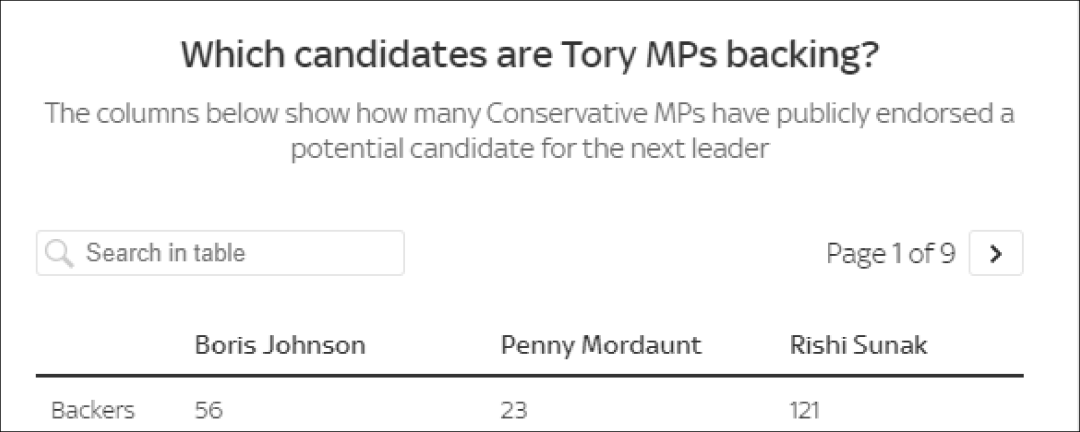Click the word backing? in heading
The width and height of the screenshot is (1080, 432).
point(804,56)
